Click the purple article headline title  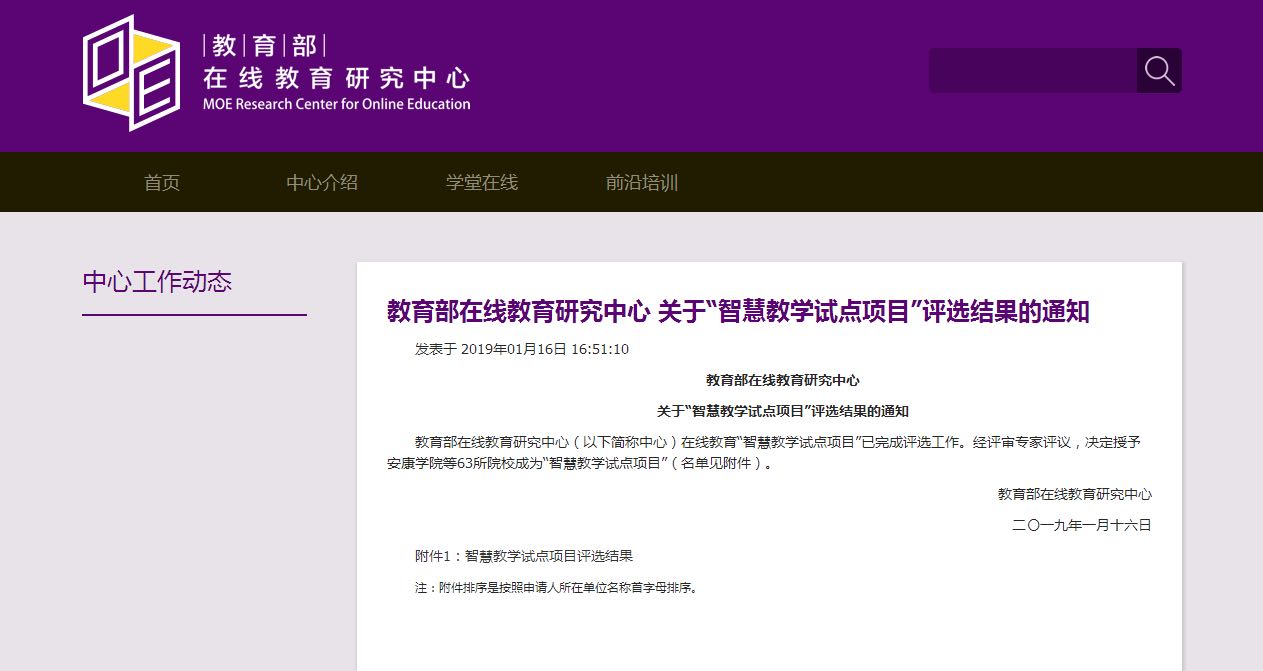[737, 312]
